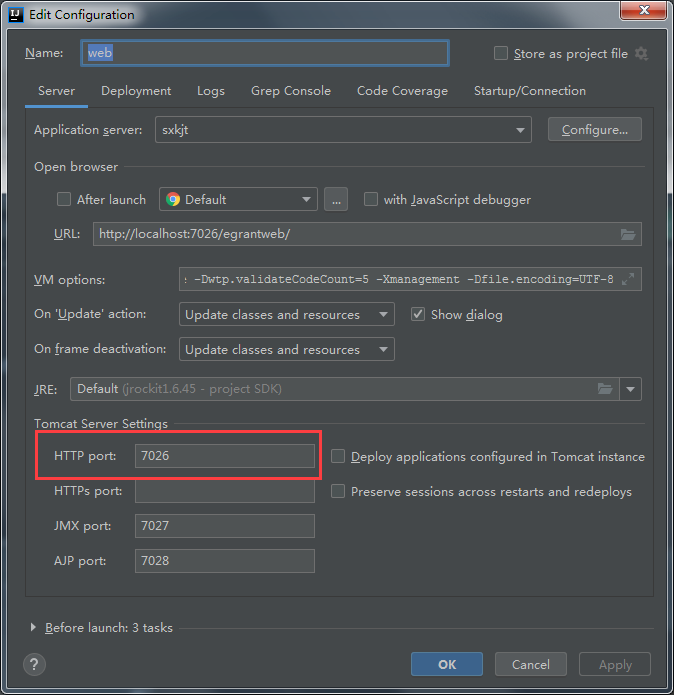Open the Application server dropdown

tap(521, 130)
